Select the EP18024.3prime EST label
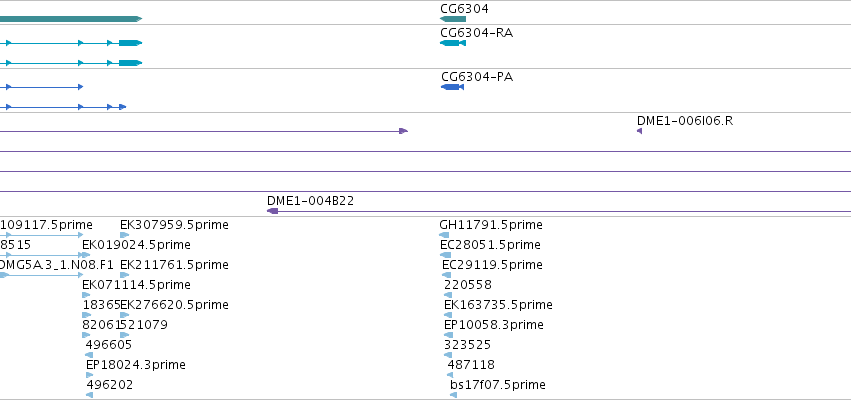The width and height of the screenshot is (851, 400). pyautogui.click(x=136, y=365)
